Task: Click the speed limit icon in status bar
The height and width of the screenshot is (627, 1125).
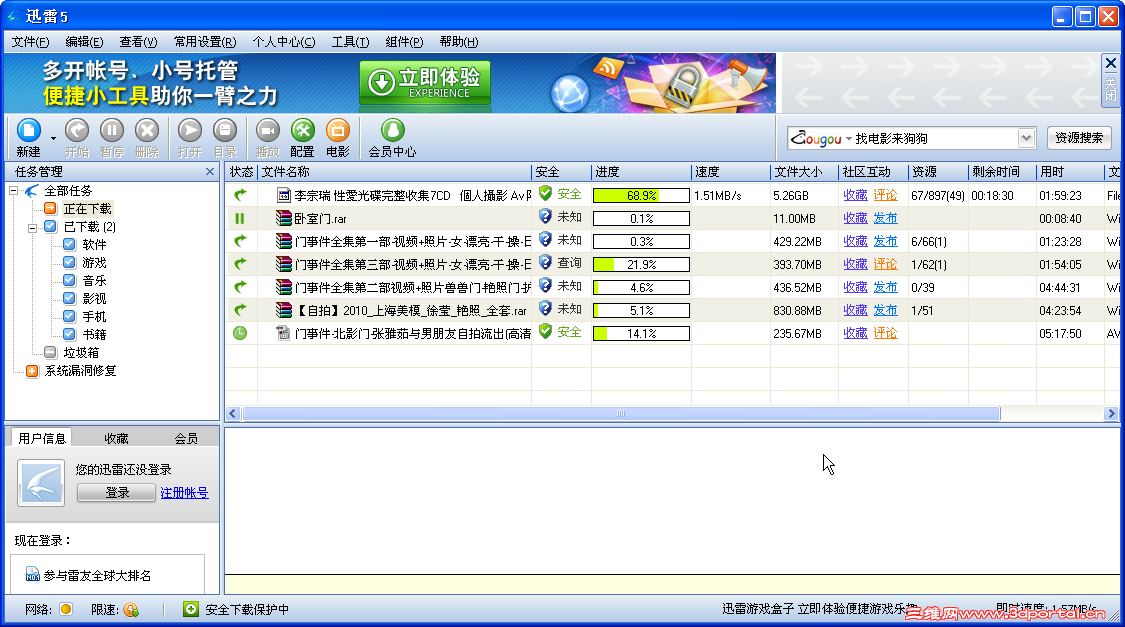Action: pos(131,609)
